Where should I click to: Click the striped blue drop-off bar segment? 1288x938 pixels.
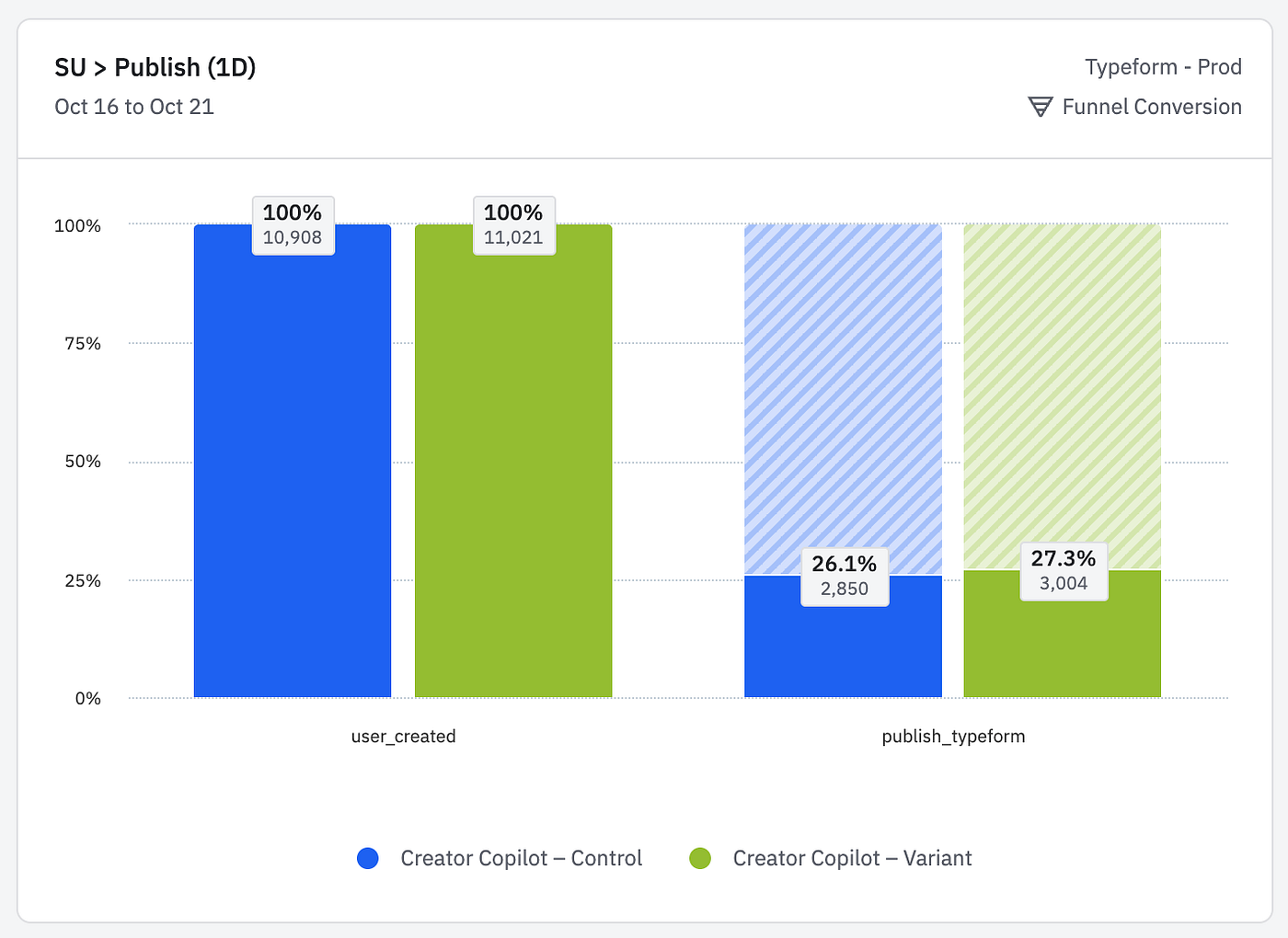pyautogui.click(x=843, y=399)
